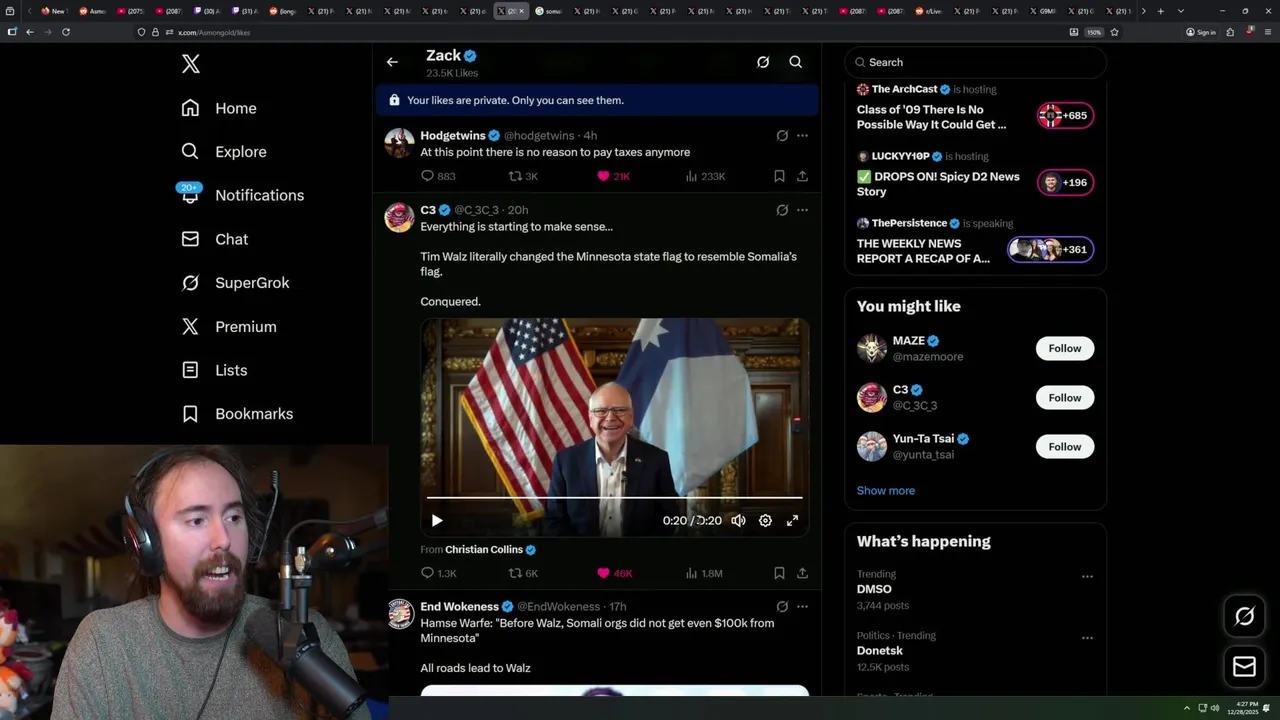
Task: Play the Tim Walz video
Action: (437, 521)
